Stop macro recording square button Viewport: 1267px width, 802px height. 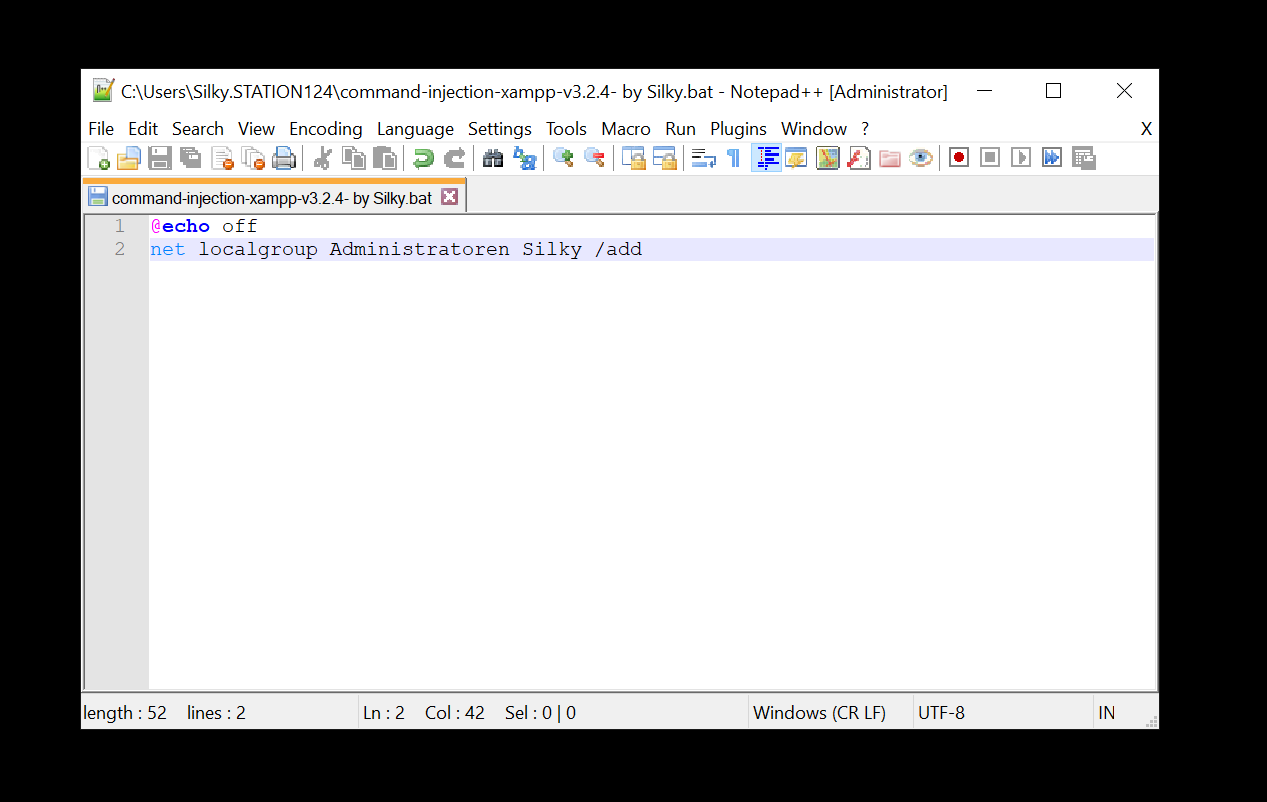point(990,158)
